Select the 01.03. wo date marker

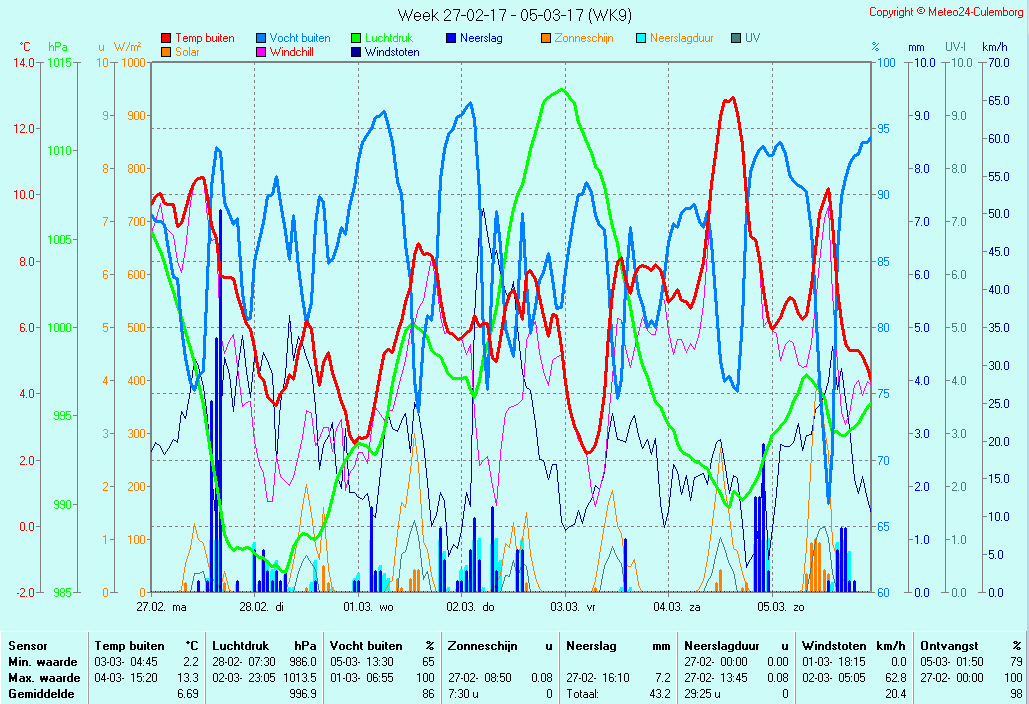coord(369,606)
